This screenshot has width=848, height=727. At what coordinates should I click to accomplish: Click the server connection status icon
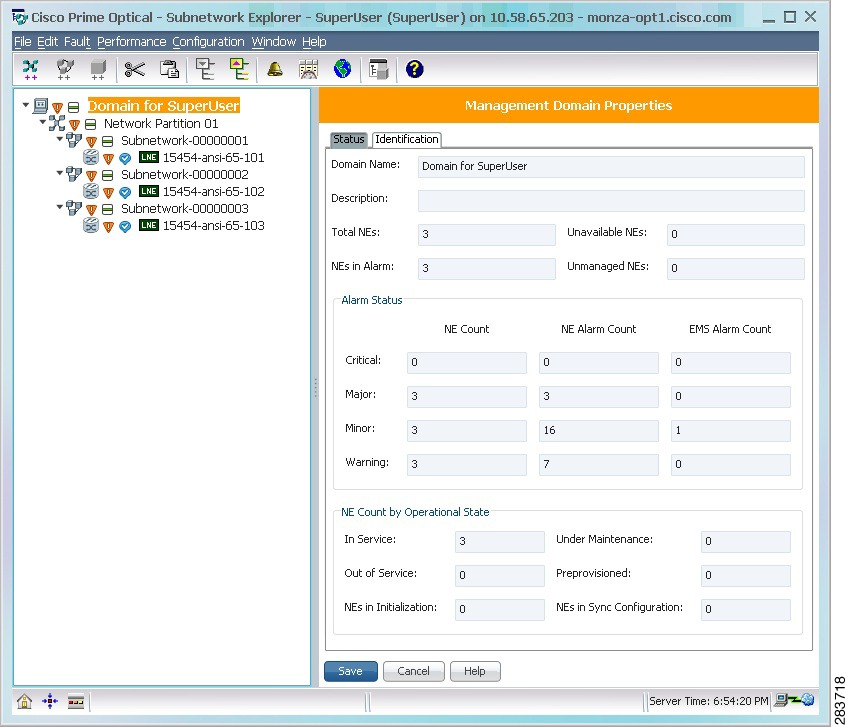pyautogui.click(x=794, y=700)
